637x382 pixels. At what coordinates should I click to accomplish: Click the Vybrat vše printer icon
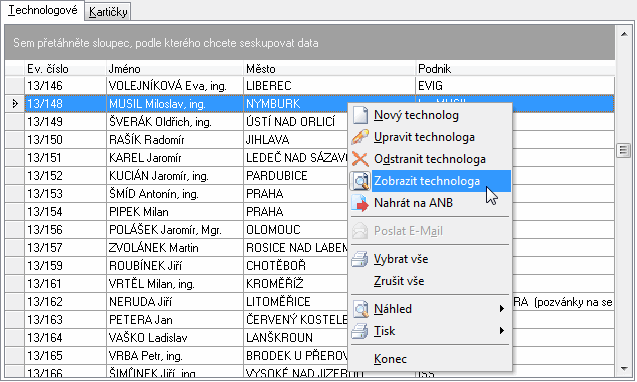(x=360, y=259)
